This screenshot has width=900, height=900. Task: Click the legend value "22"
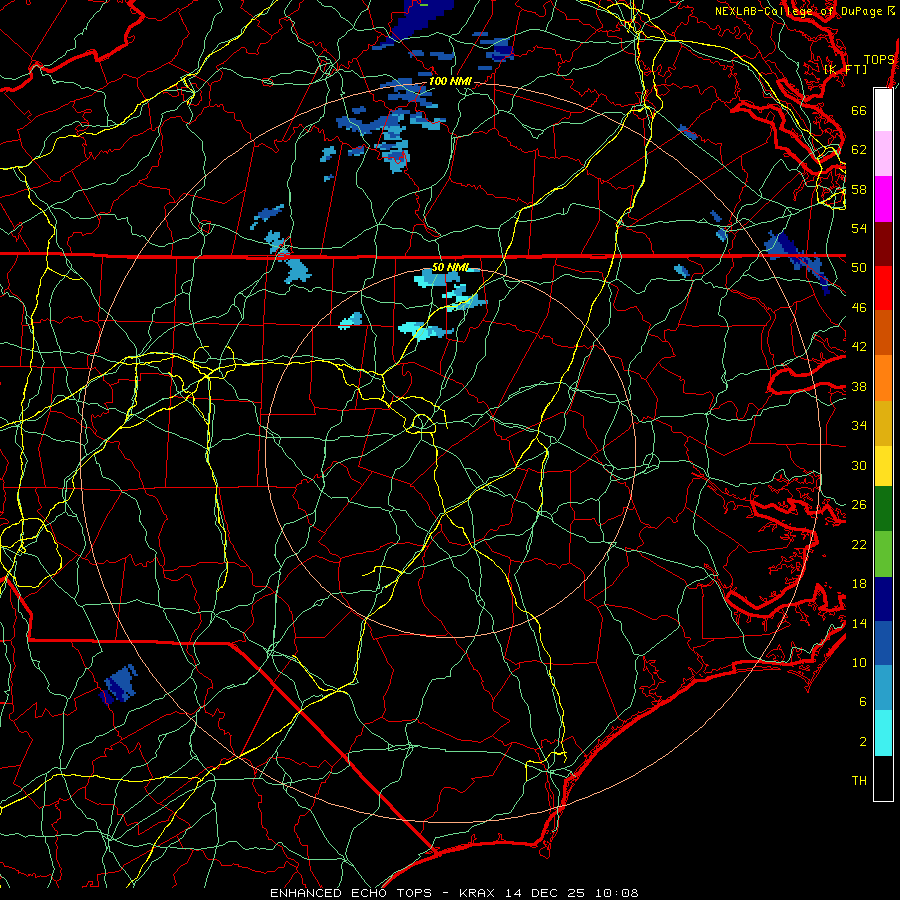[859, 545]
